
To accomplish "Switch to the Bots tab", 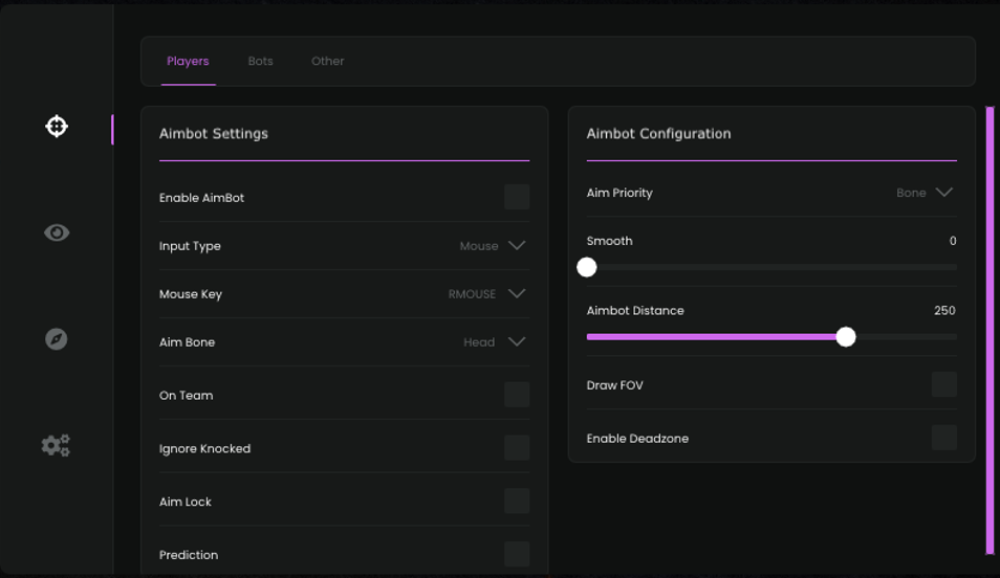I will pos(260,61).
